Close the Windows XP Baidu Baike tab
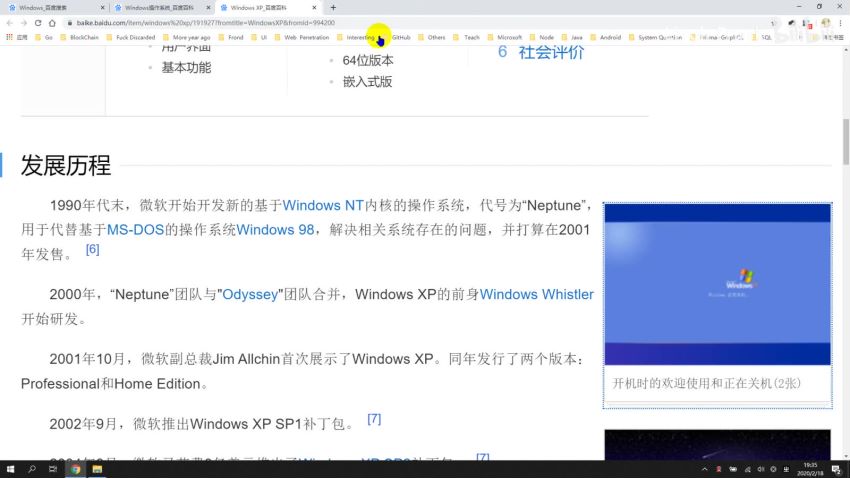The width and height of the screenshot is (850, 478). click(x=314, y=8)
